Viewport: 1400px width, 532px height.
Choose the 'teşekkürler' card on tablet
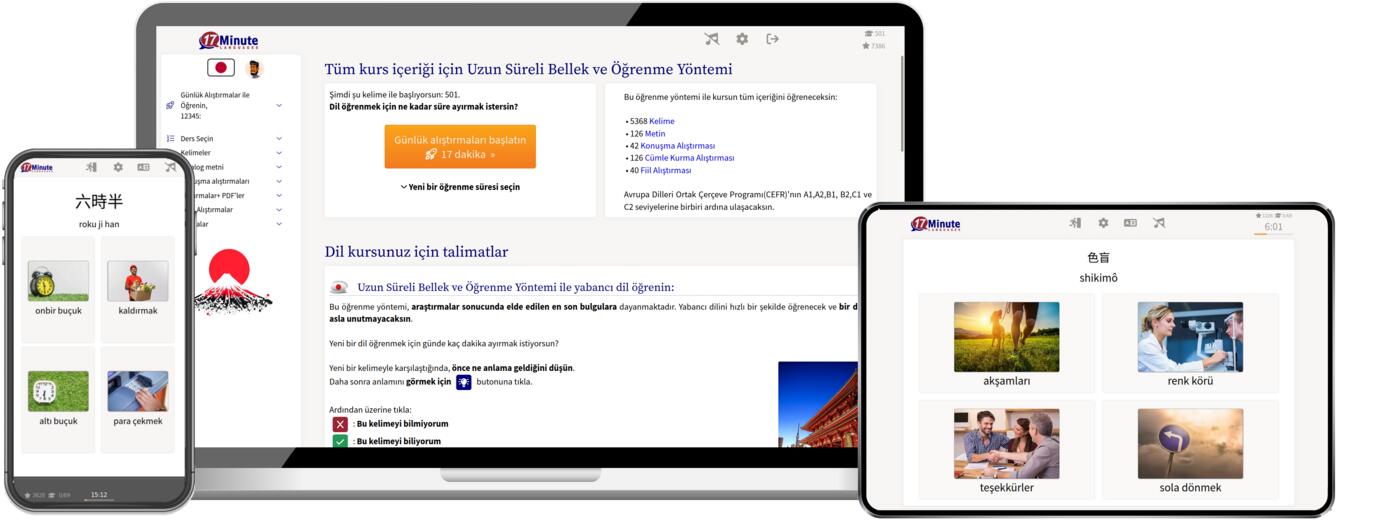click(x=1007, y=450)
